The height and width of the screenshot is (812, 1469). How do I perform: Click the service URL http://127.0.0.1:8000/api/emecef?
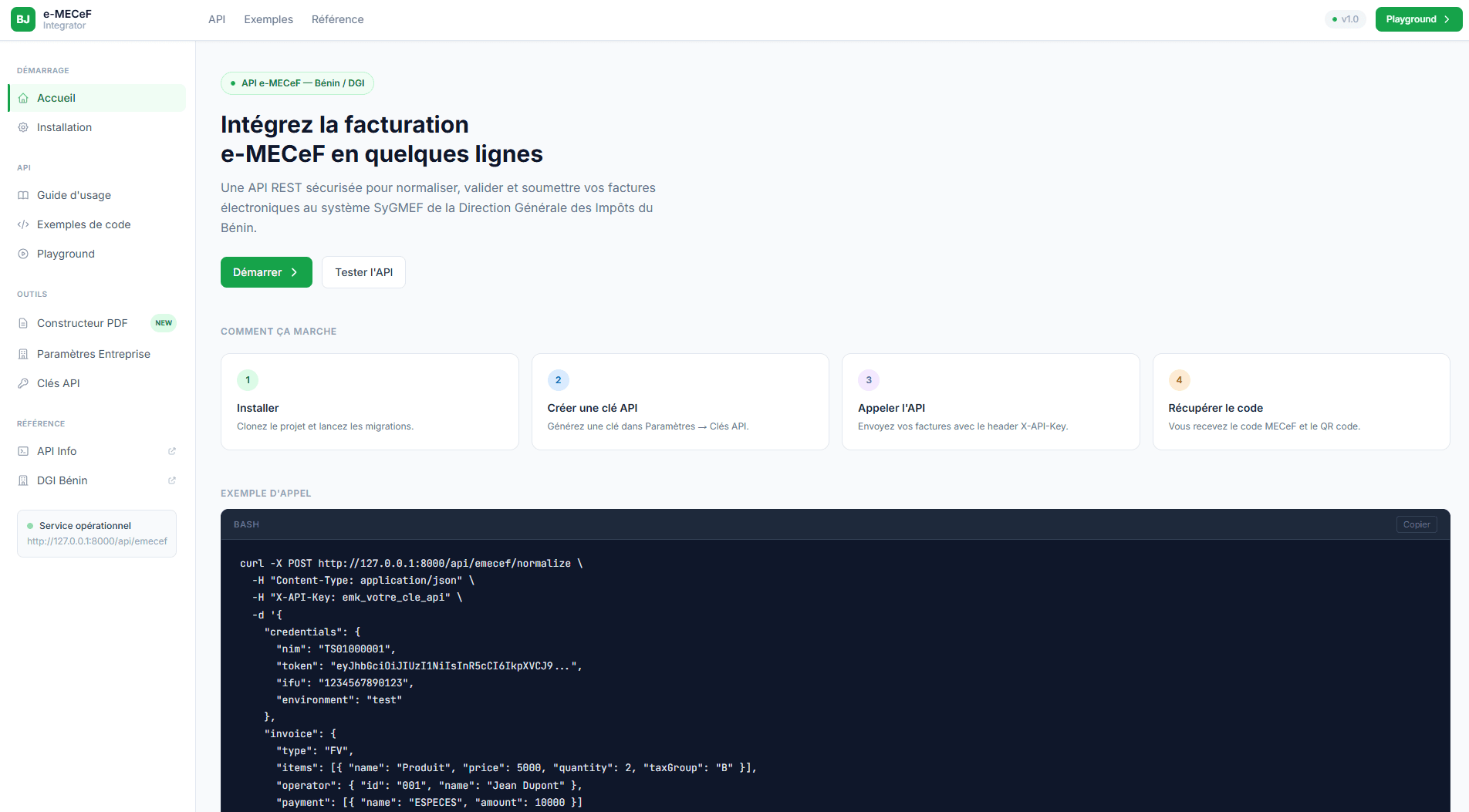(x=97, y=541)
